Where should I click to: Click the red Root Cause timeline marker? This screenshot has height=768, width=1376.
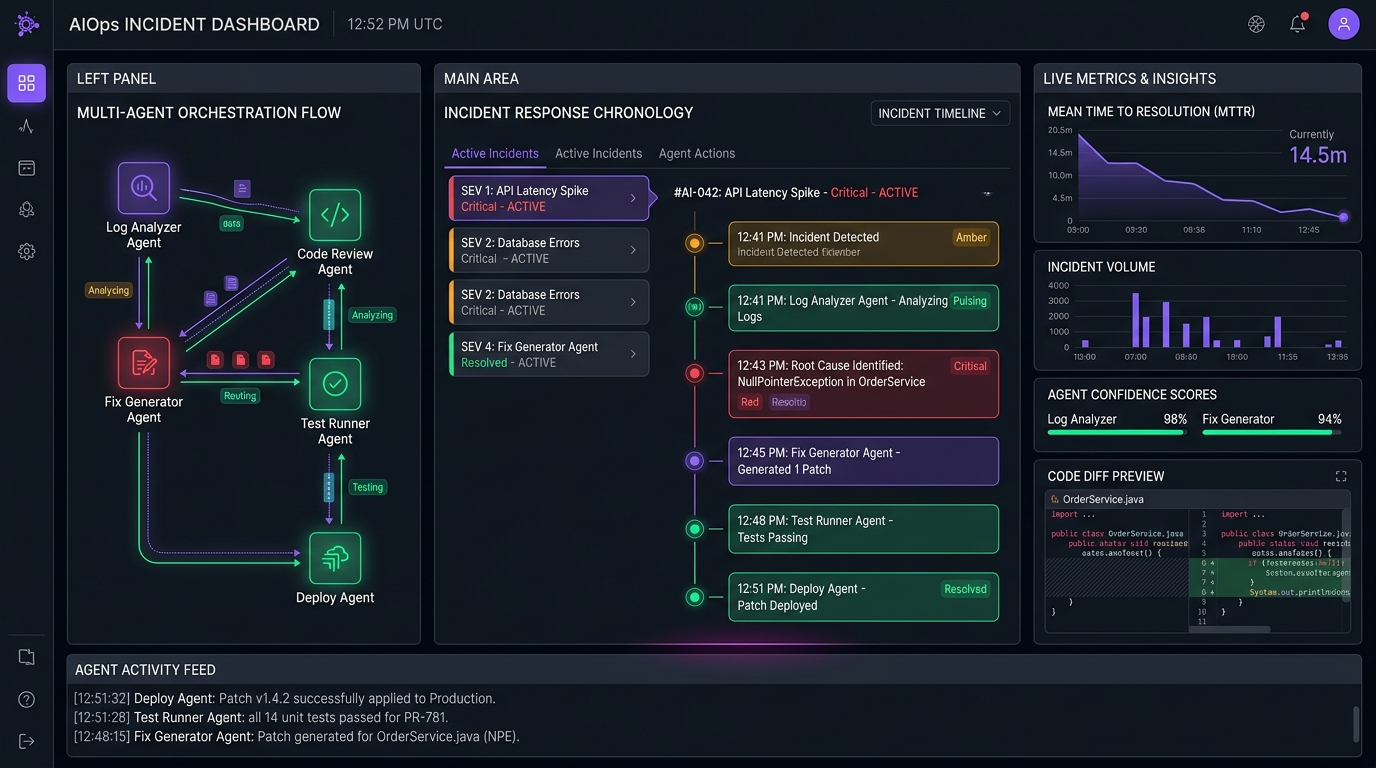(695, 373)
